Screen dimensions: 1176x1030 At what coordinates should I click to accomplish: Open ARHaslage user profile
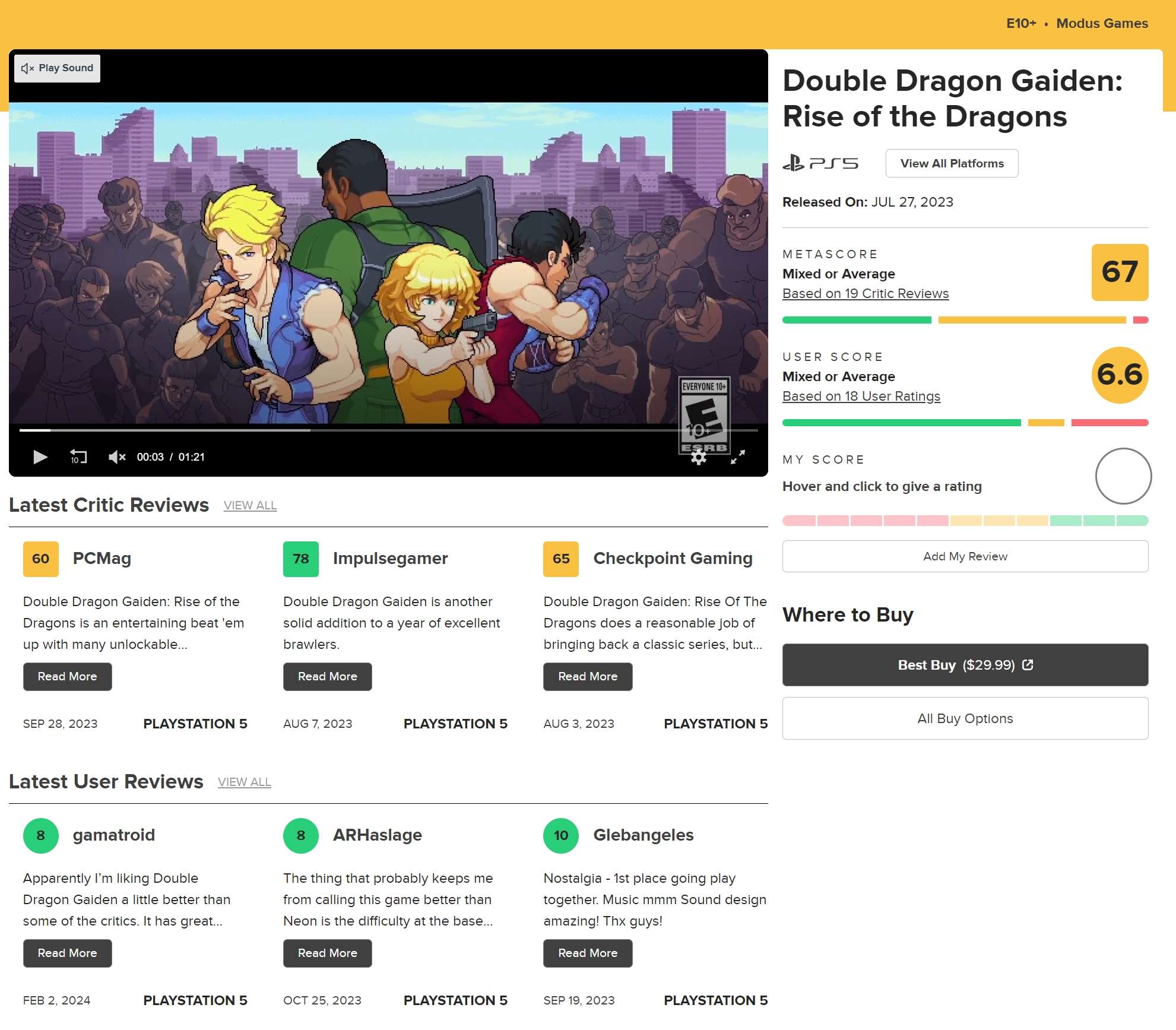[377, 835]
